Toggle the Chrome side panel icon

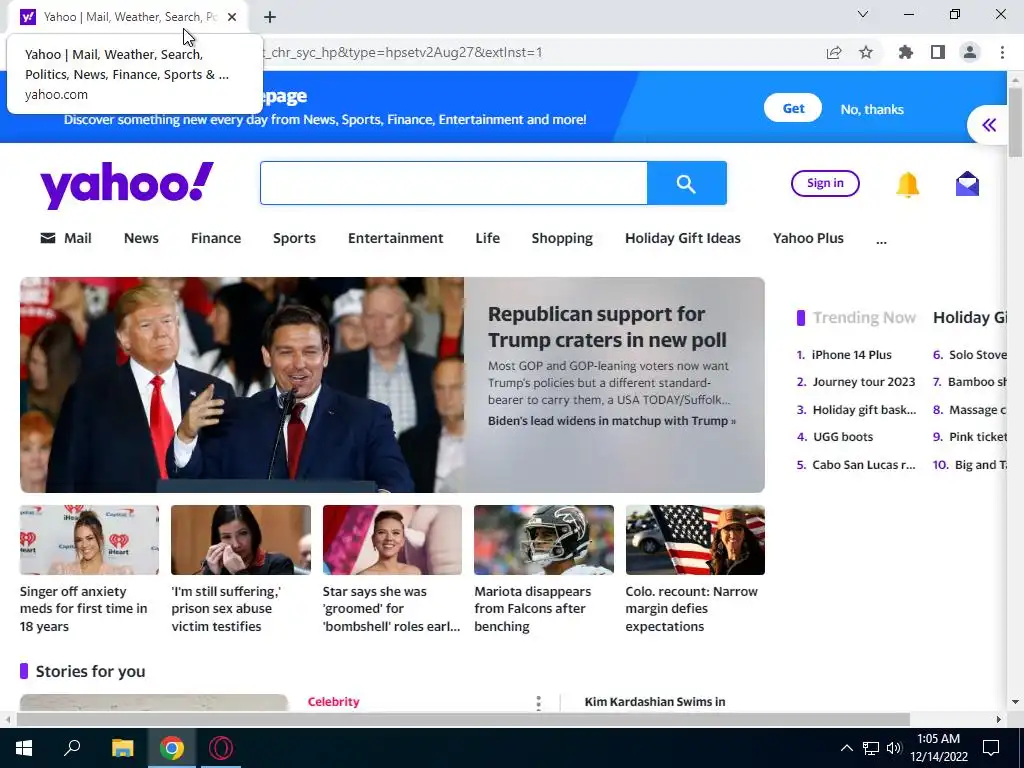(938, 52)
